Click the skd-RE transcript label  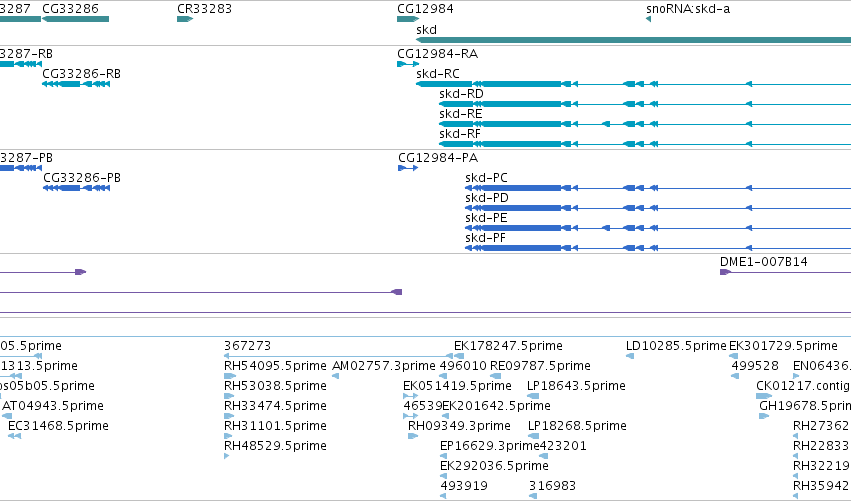pyautogui.click(x=461, y=114)
